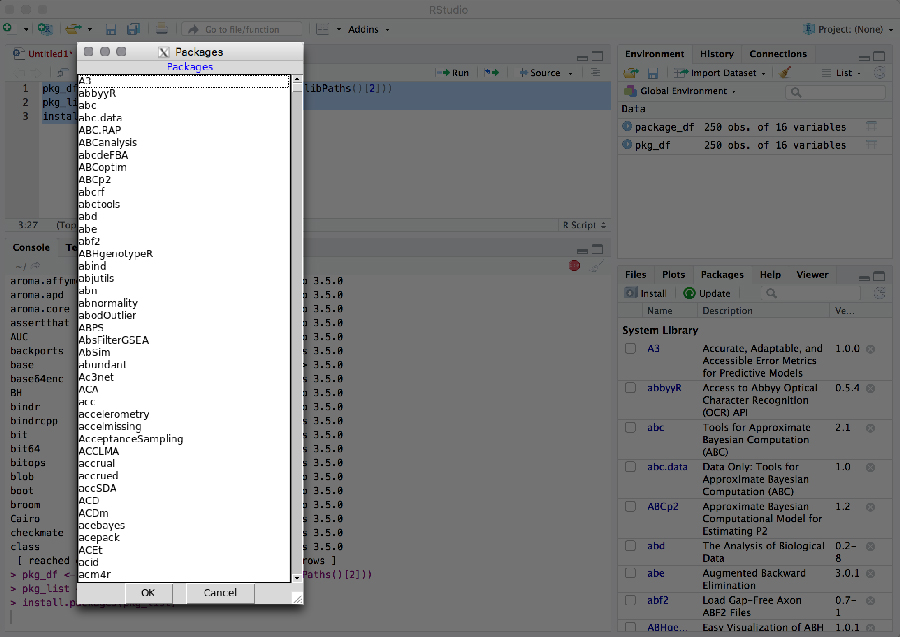Open the Global Environment dropdown
Image resolution: width=900 pixels, height=637 pixels.
pyautogui.click(x=681, y=91)
